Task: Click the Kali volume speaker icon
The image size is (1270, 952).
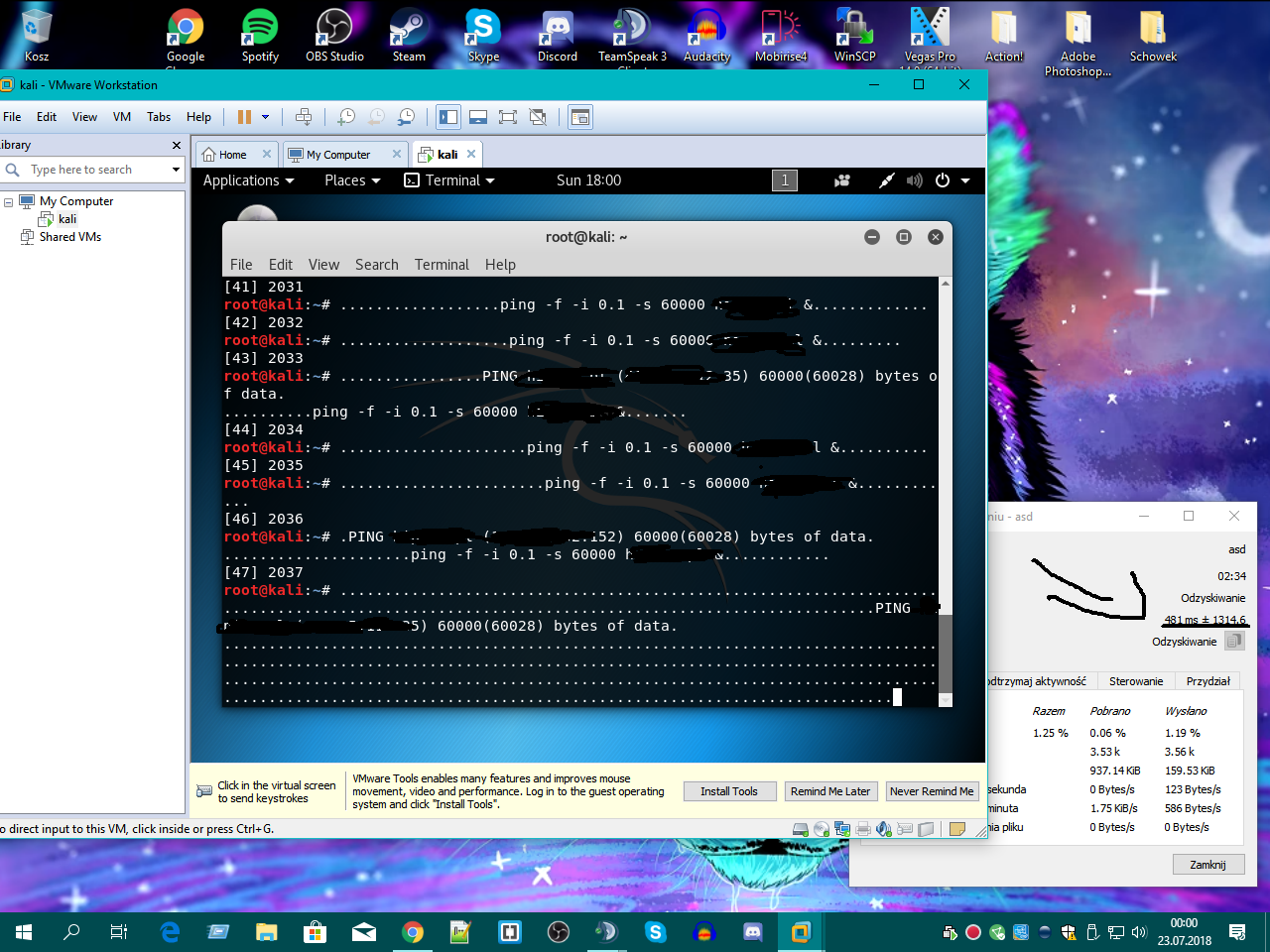Action: point(914,180)
